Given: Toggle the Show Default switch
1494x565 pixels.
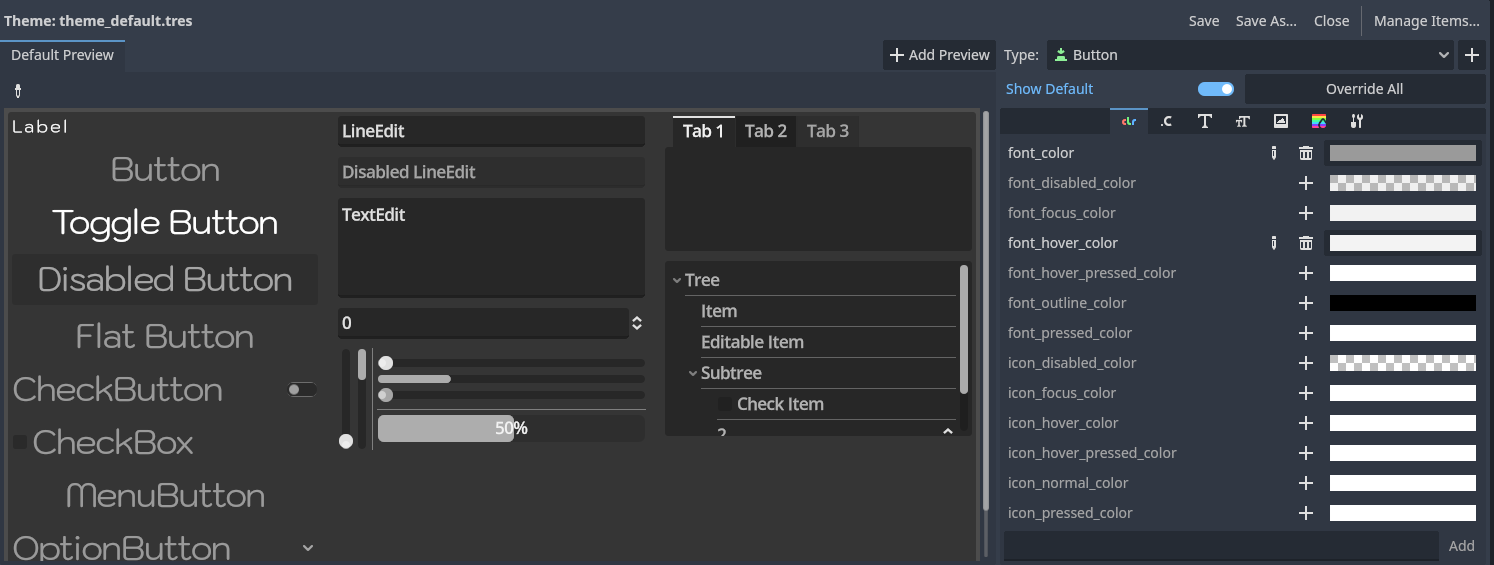Looking at the screenshot, I should click(x=1216, y=89).
